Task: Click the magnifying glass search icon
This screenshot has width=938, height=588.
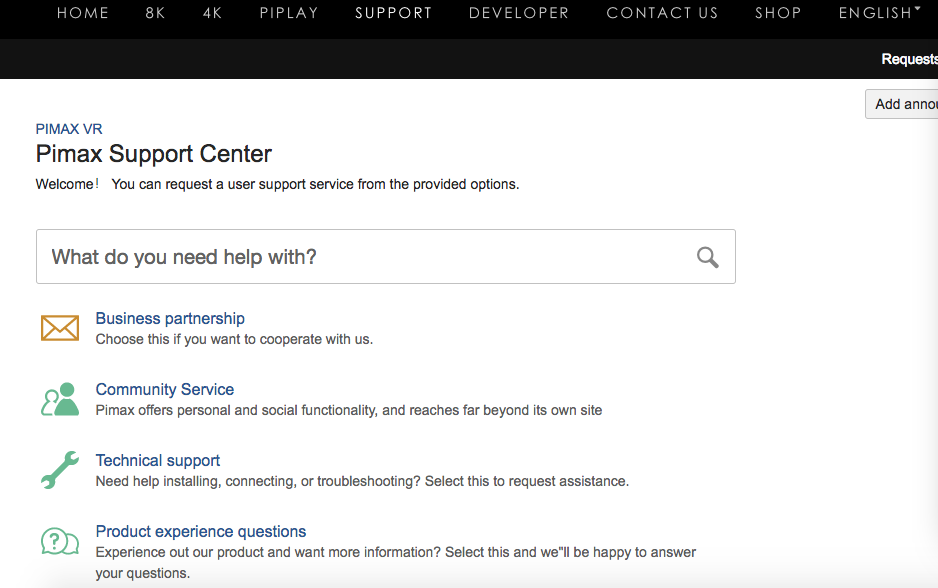Action: (x=707, y=257)
